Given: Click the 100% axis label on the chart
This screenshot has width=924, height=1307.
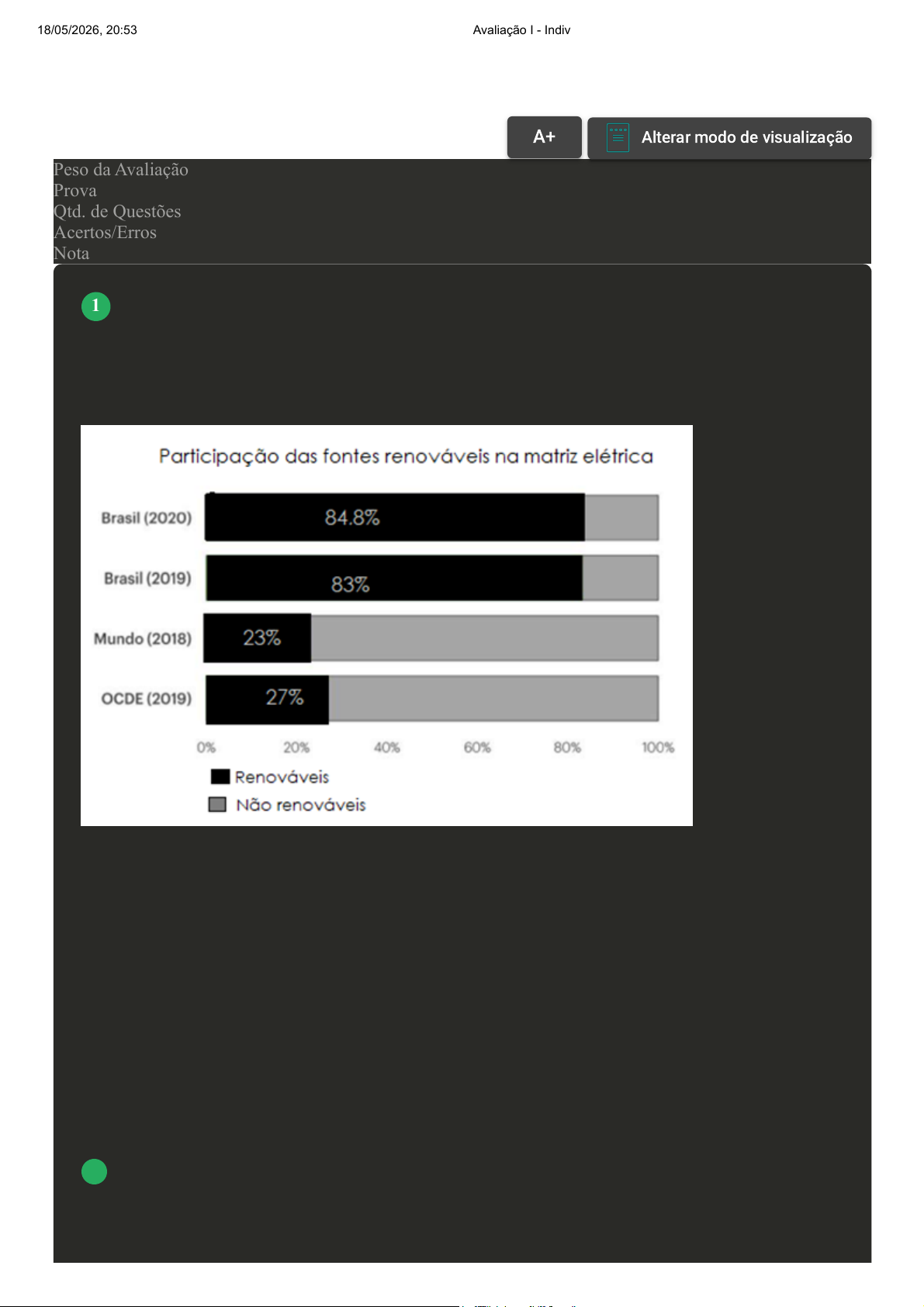Looking at the screenshot, I should coord(658,748).
